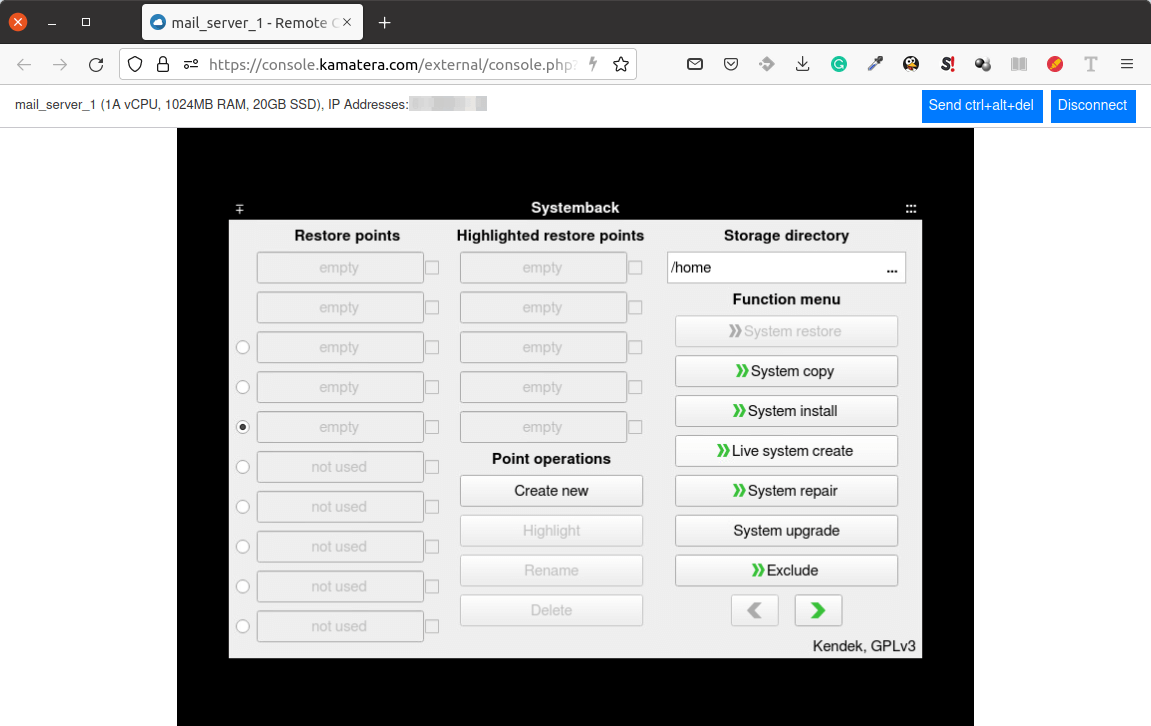Switch to the mail_server_1 browser tab

252,22
